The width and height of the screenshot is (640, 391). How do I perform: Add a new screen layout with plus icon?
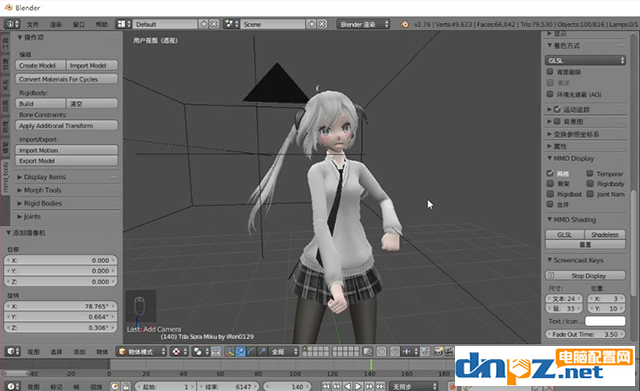(203, 24)
